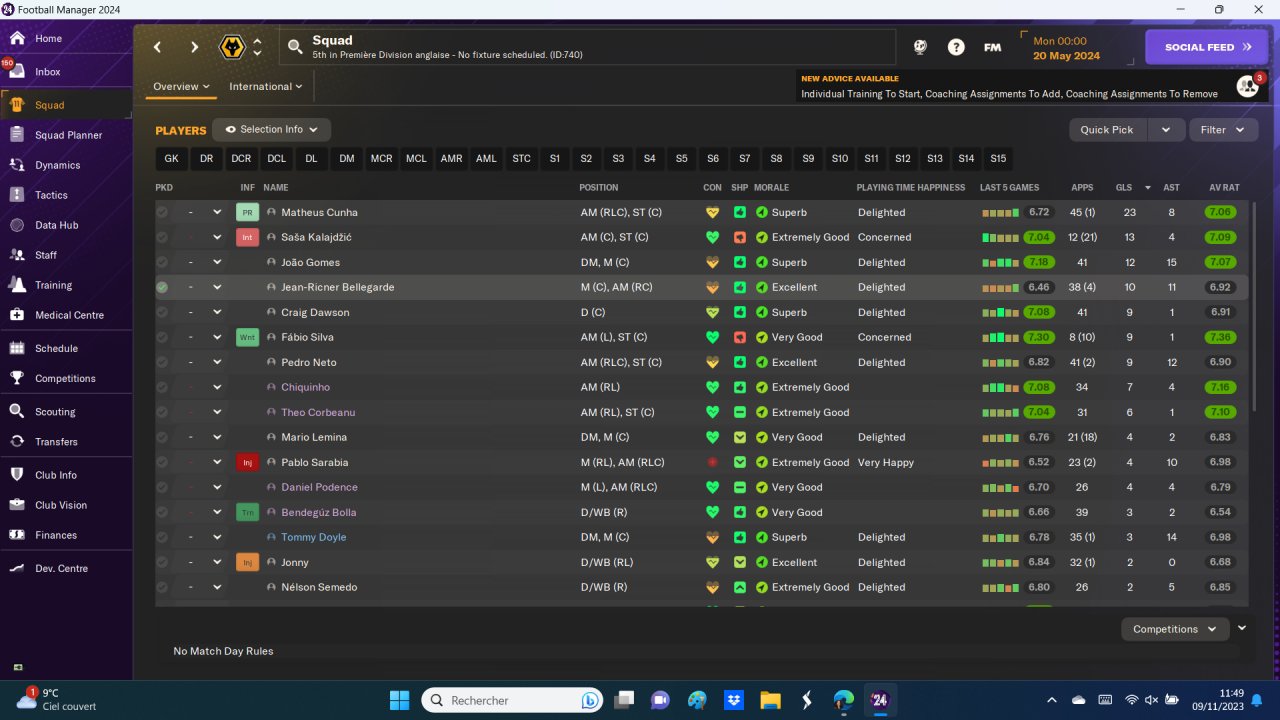This screenshot has height=720, width=1280.
Task: Click Matheus Cunha's last 5 games bar
Action: [1000, 213]
